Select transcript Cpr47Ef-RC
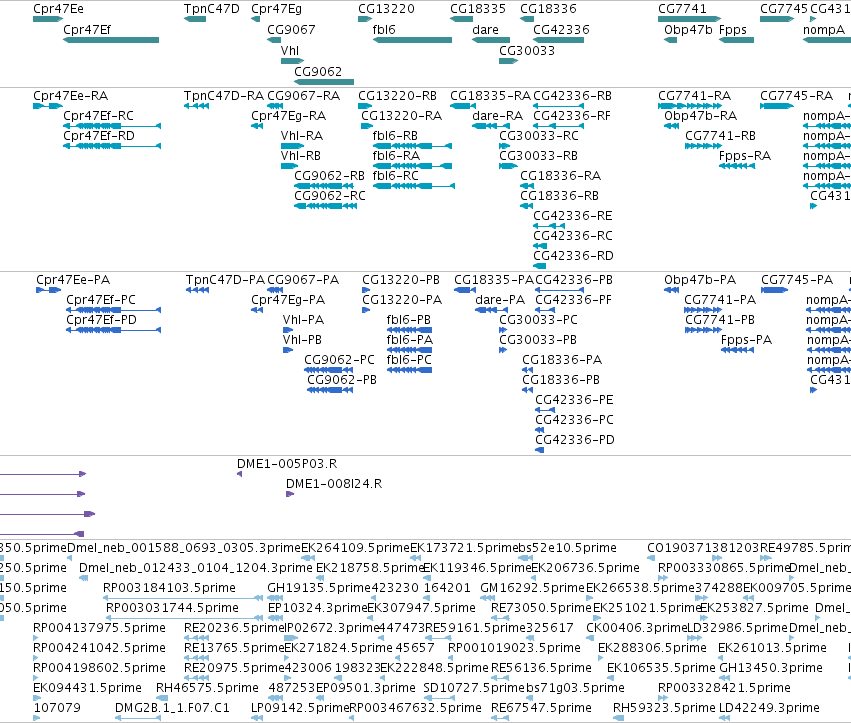851x723 pixels. coord(98,116)
